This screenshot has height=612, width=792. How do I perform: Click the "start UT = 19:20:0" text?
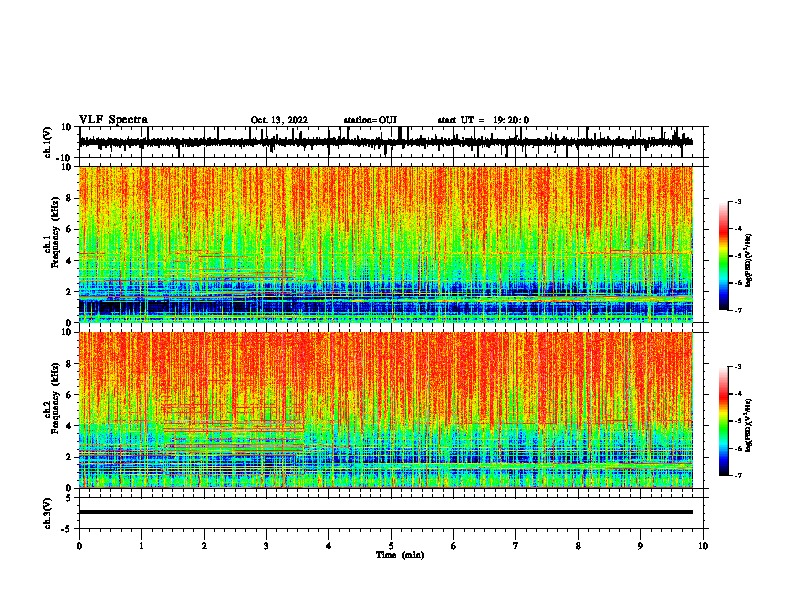tap(483, 120)
